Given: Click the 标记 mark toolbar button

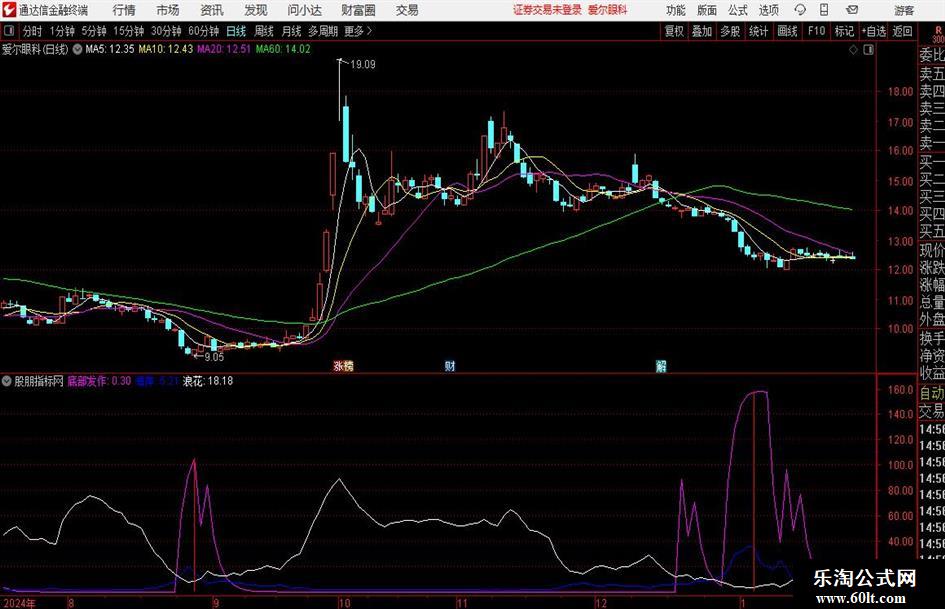Looking at the screenshot, I should point(844,31).
